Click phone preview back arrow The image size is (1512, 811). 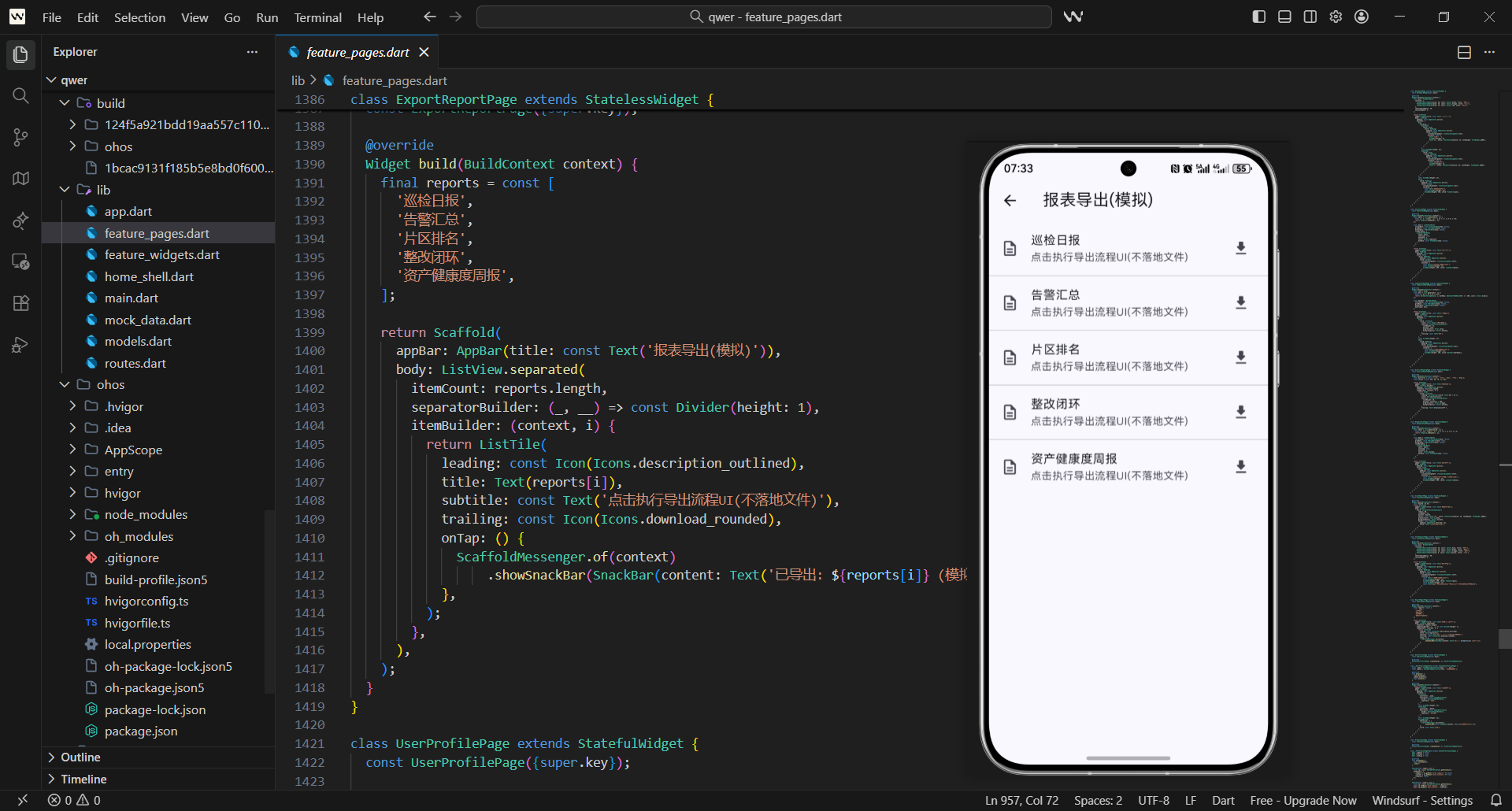pyautogui.click(x=1010, y=200)
